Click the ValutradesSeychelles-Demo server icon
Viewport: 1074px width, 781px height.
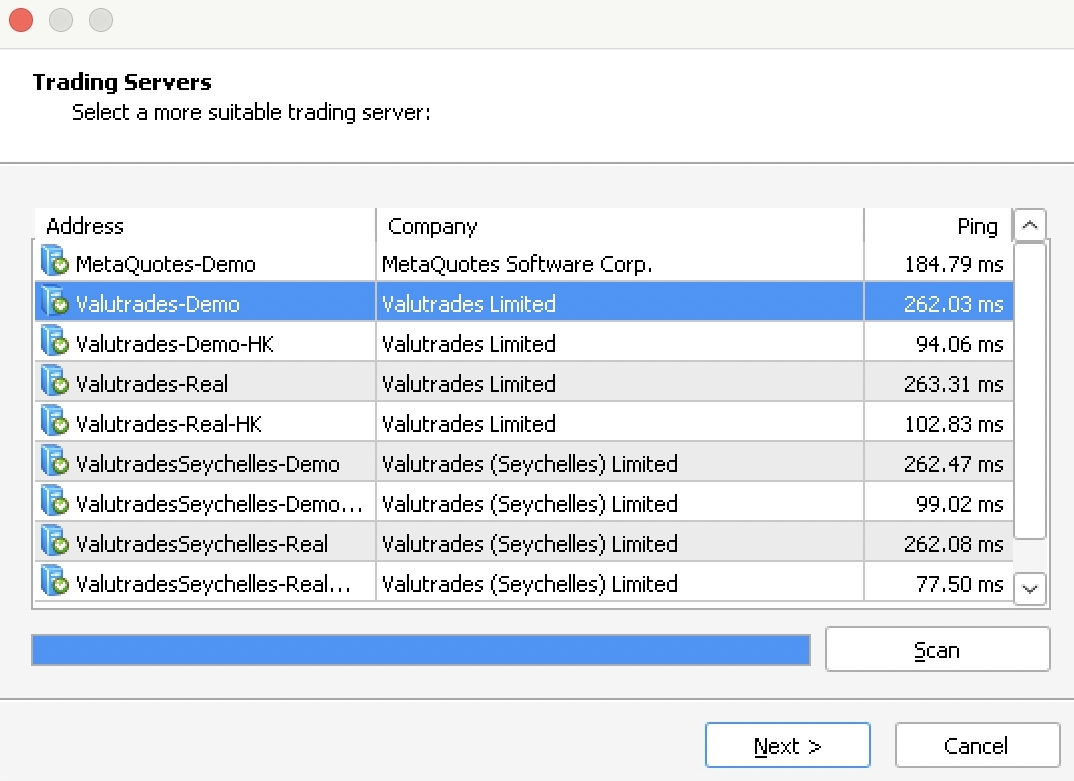pyautogui.click(x=54, y=463)
